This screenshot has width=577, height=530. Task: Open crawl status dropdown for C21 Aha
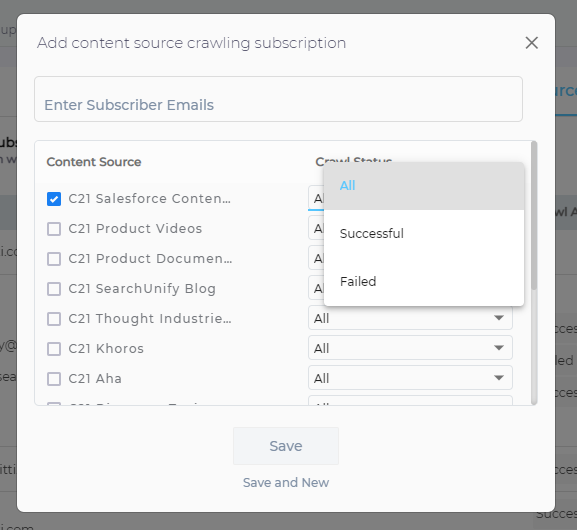pos(410,378)
